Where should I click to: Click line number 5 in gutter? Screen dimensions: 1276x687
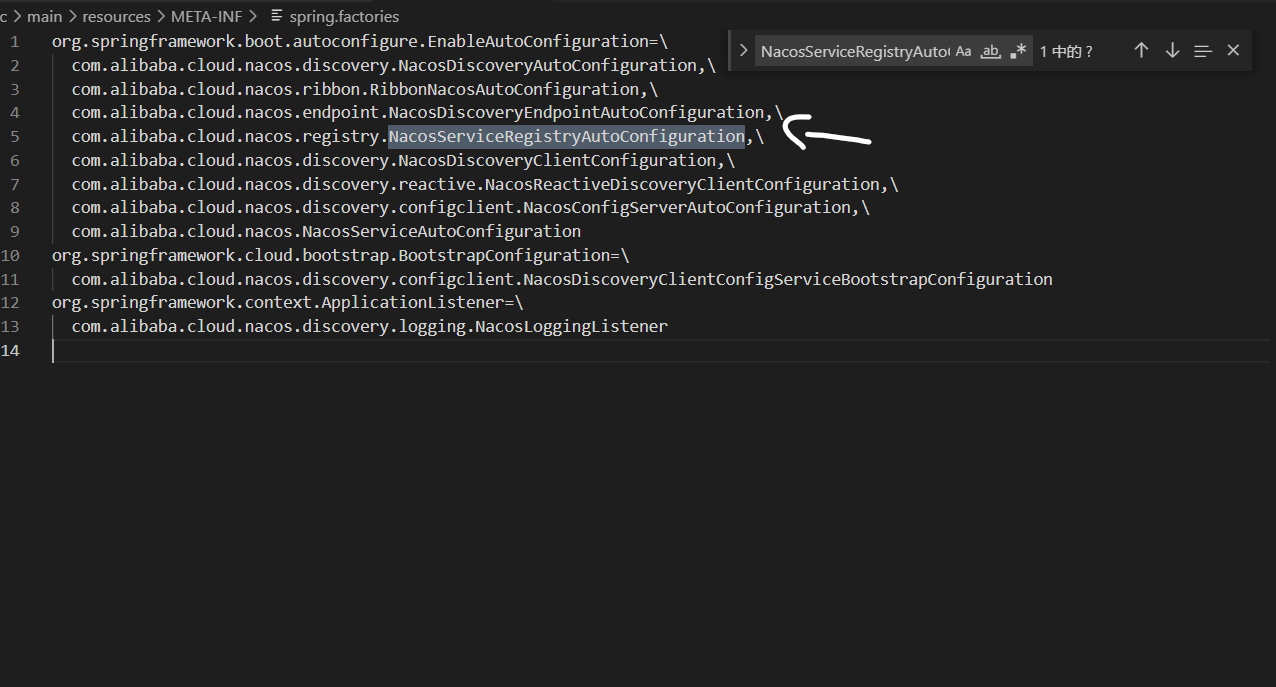tap(14, 136)
